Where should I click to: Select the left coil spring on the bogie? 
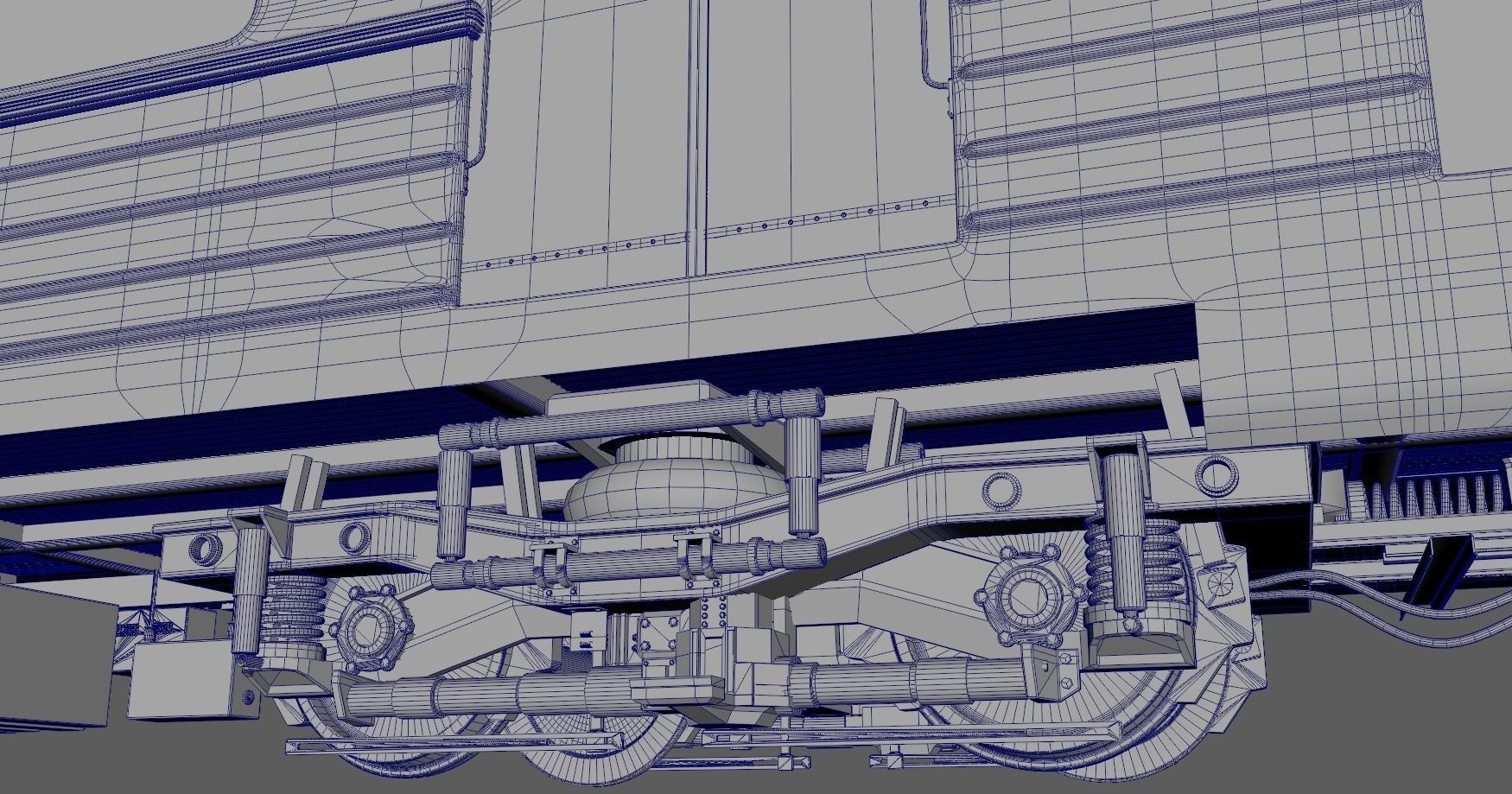(x=294, y=612)
